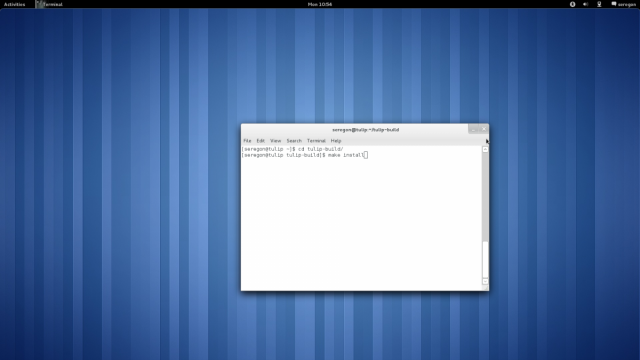Minimize the terminal window
Image resolution: width=640 pixels, height=360 pixels.
473,129
